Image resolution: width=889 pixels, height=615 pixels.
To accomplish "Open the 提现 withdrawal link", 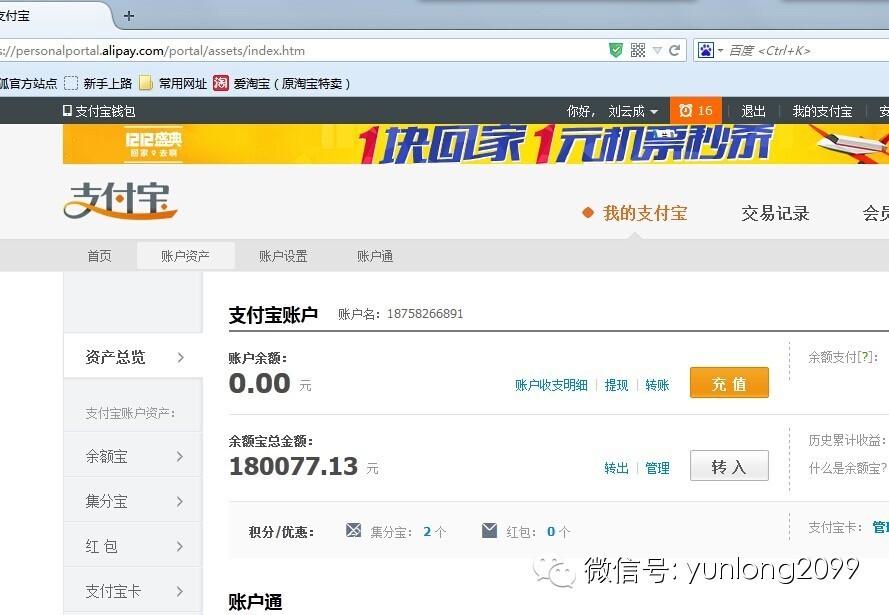I will (x=617, y=384).
